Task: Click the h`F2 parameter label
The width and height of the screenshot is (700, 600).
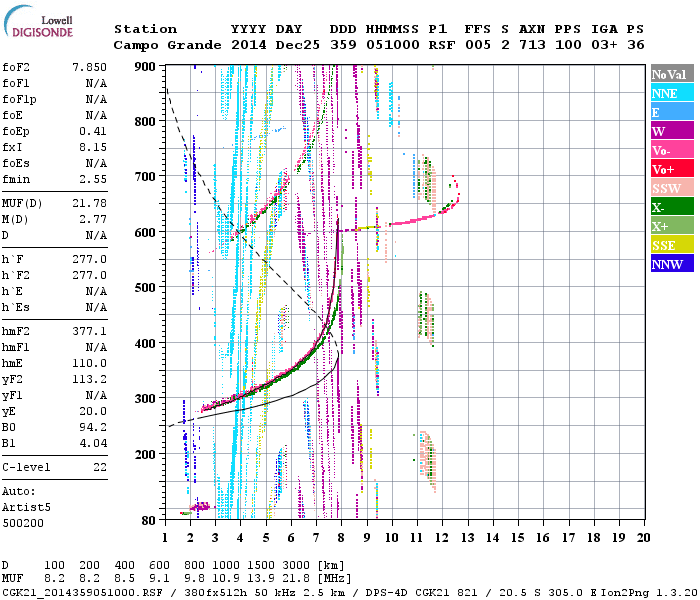Action: [16, 275]
